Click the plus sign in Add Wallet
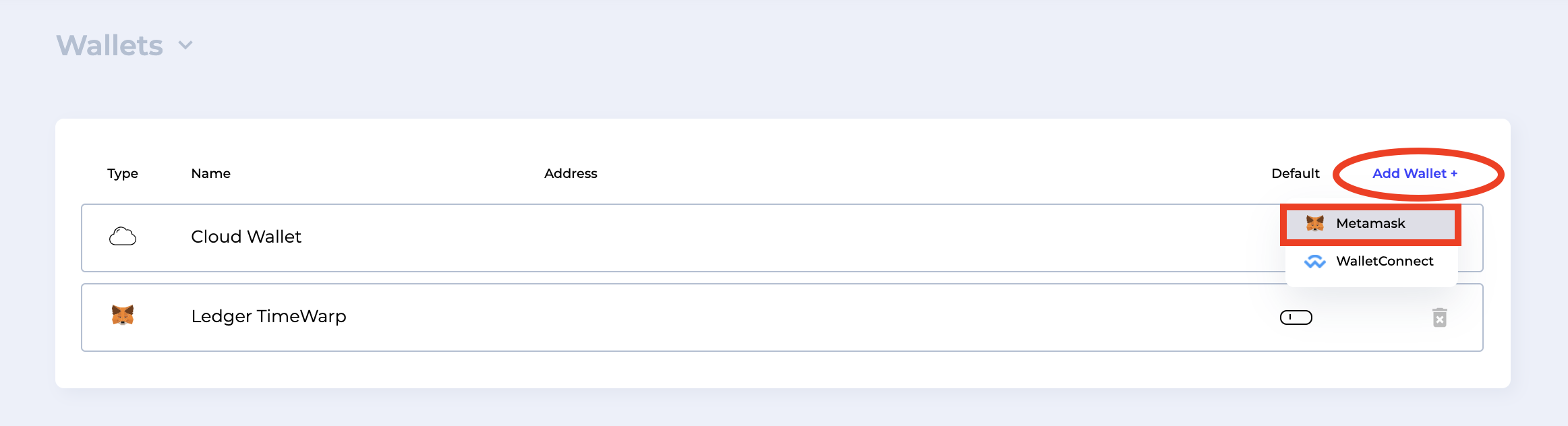 (1454, 174)
